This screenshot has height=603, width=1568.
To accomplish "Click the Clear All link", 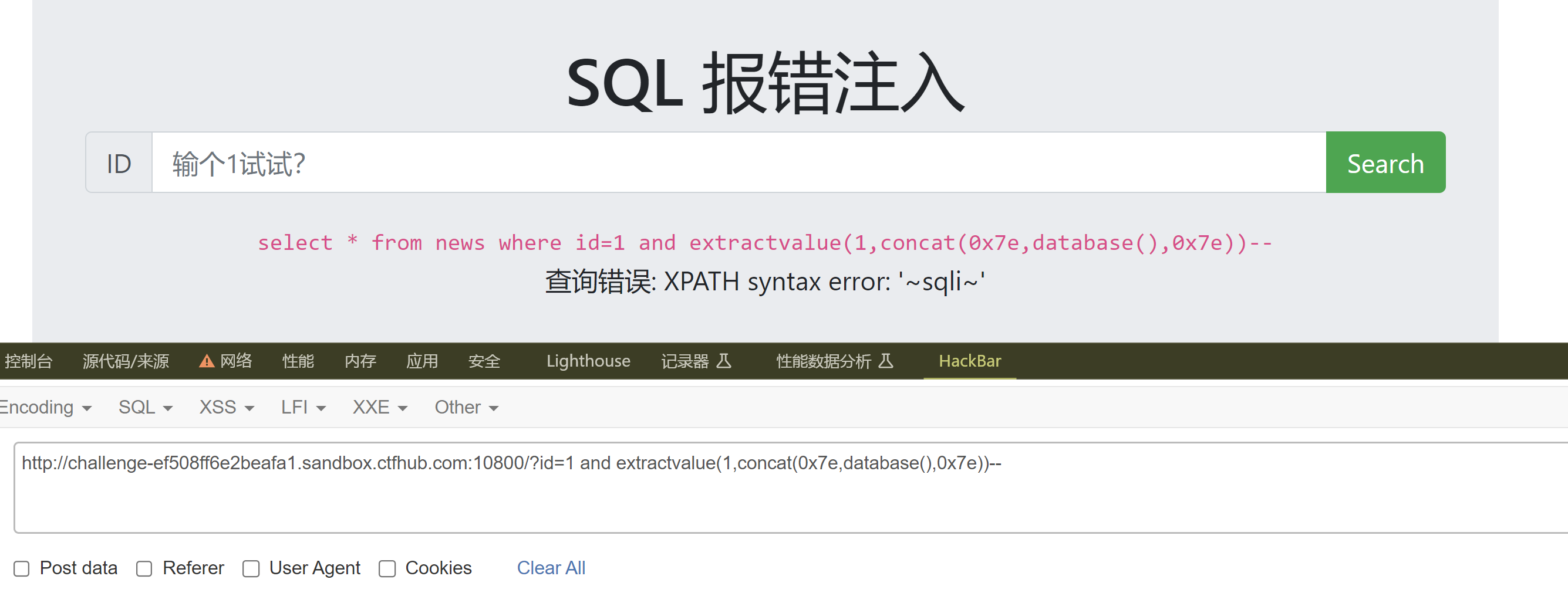I will 551,568.
